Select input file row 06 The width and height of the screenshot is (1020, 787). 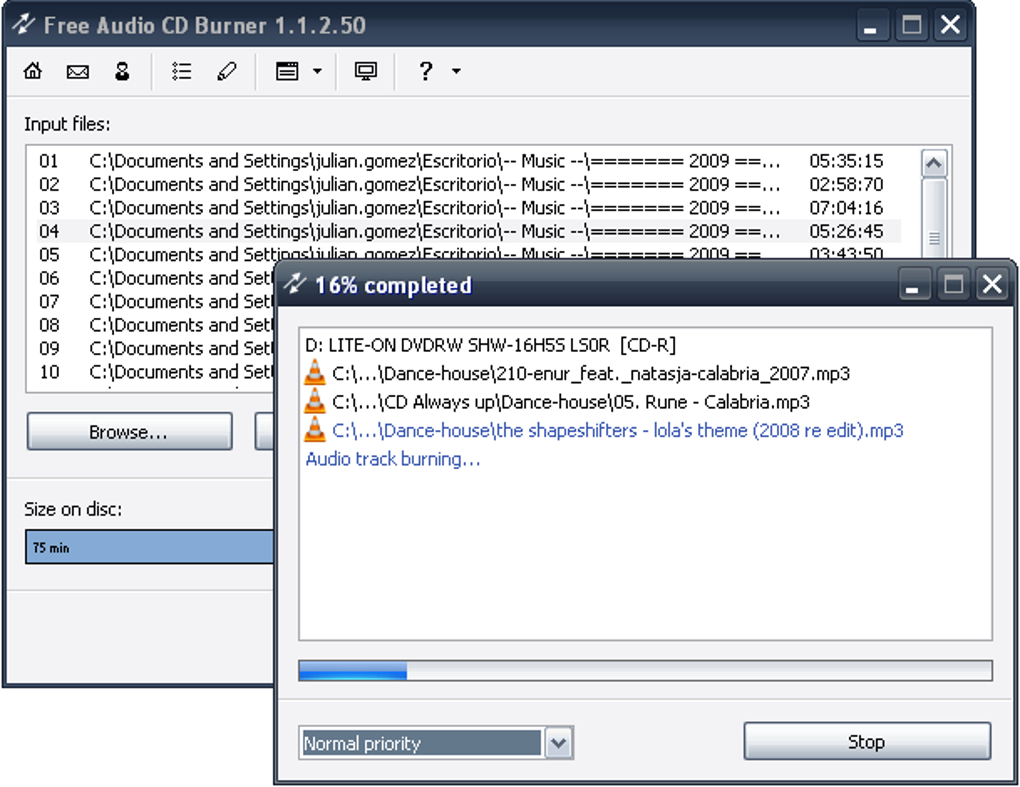(x=155, y=278)
